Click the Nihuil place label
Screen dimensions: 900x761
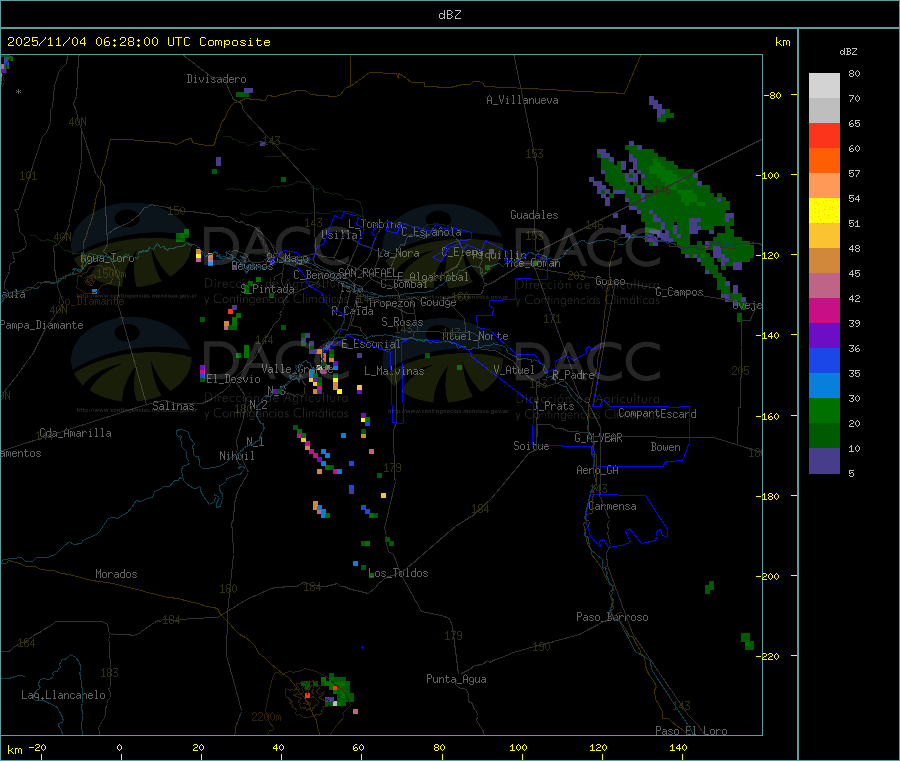(236, 456)
